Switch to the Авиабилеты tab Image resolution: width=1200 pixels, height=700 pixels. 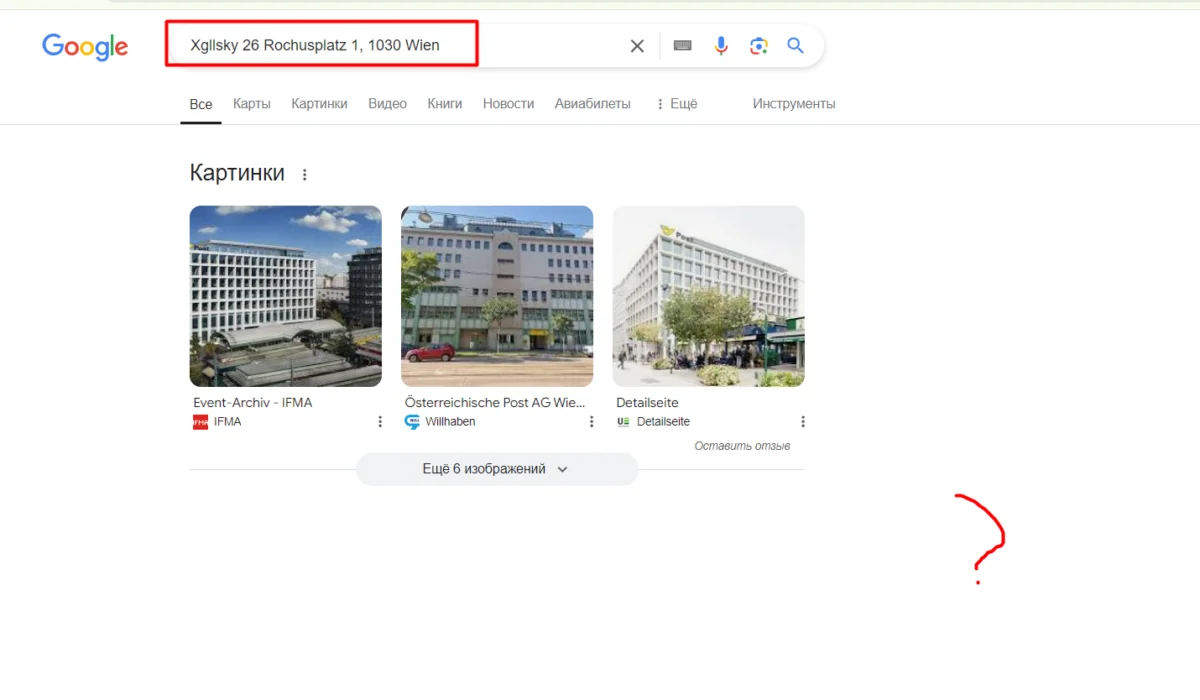pos(593,104)
